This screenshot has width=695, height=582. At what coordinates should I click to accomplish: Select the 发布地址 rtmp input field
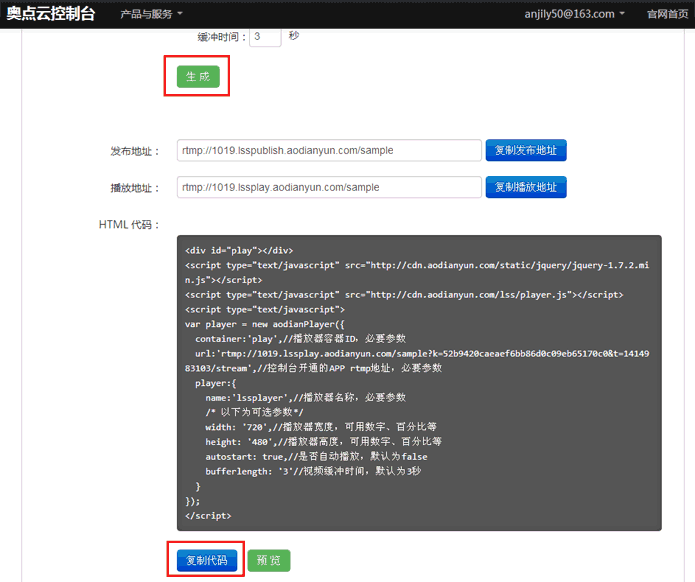[329, 150]
